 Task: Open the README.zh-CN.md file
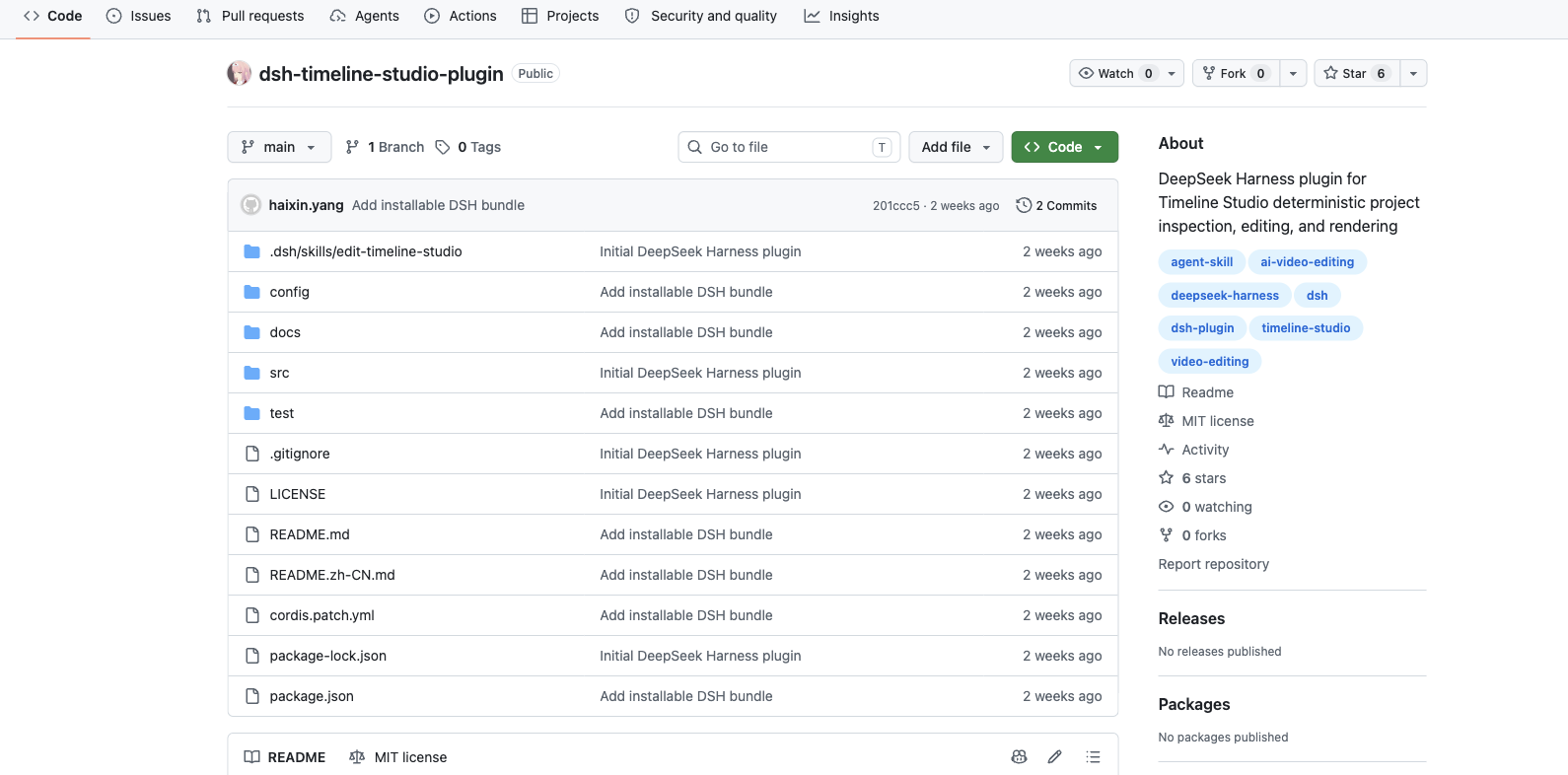coord(332,575)
